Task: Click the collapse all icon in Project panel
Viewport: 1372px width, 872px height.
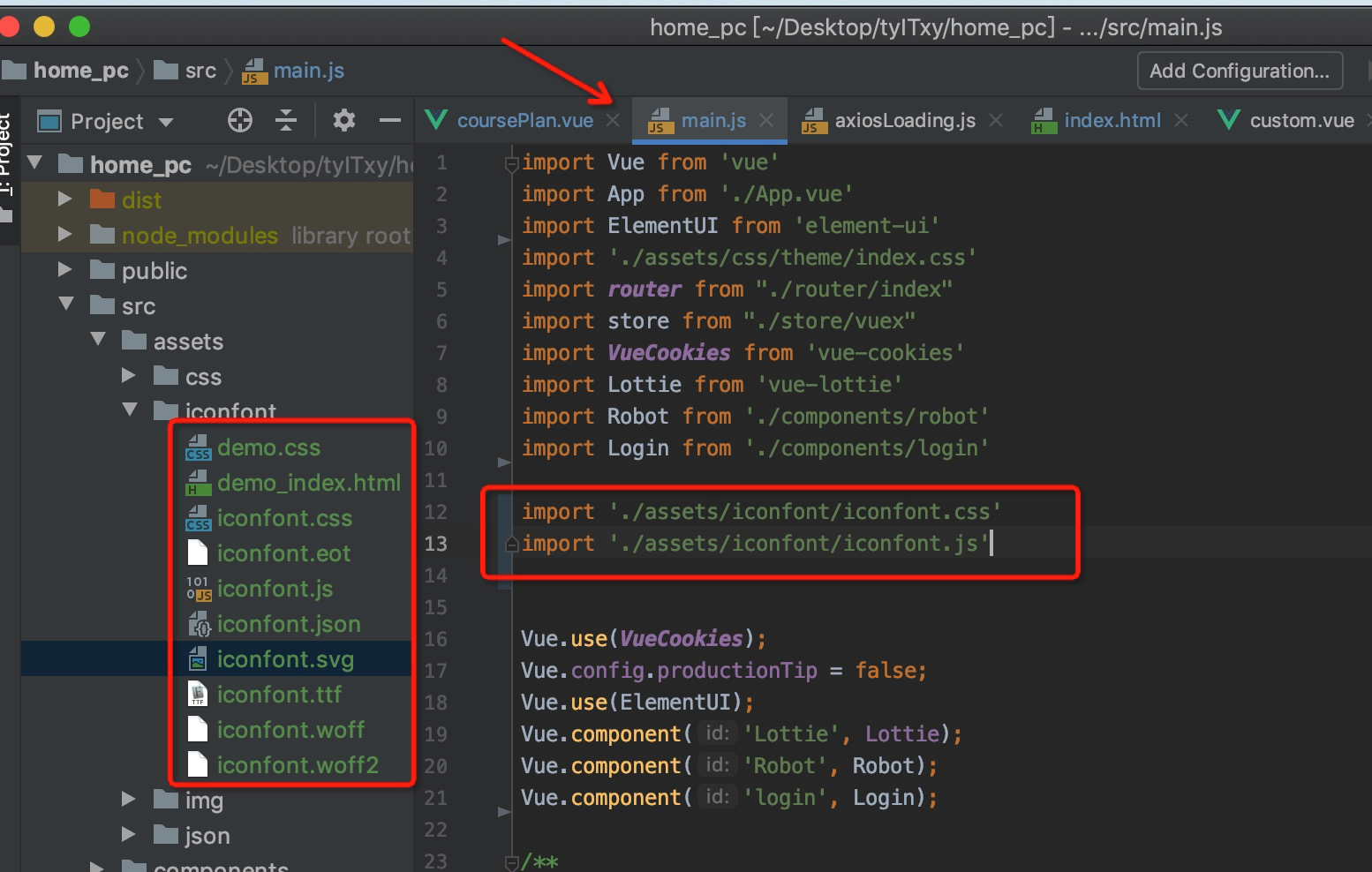Action: coord(286,120)
